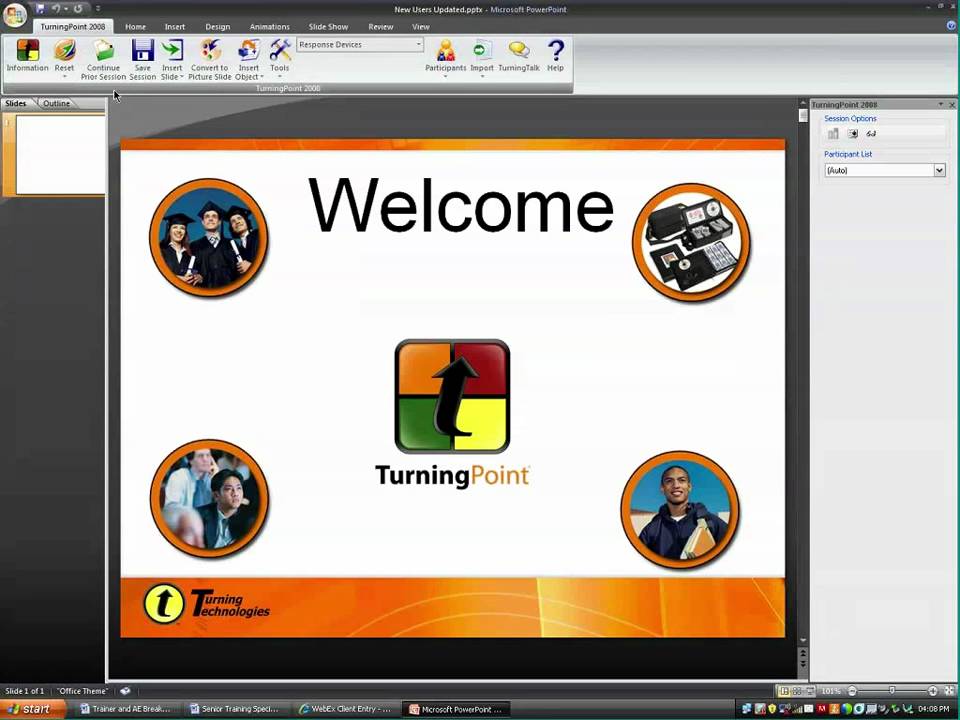The width and height of the screenshot is (960, 720).
Task: Expand the Import dropdown arrow
Action: click(x=482, y=77)
